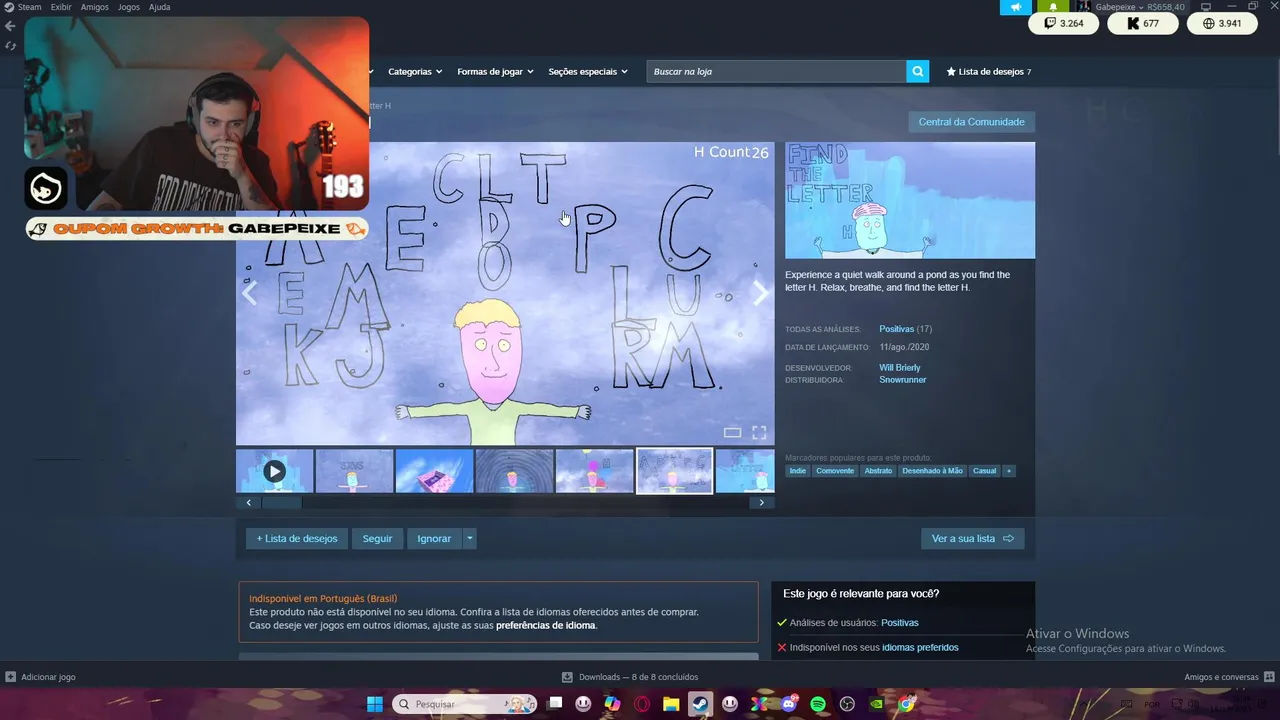Open idiomas preferidos link
Viewport: 1280px width, 720px height.
pos(920,647)
